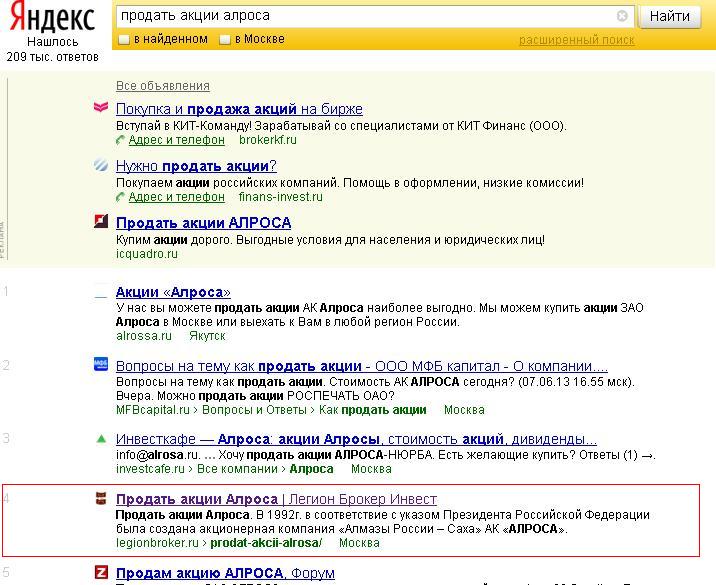The width and height of the screenshot is (716, 585).
Task: Open the Инвесткафе Алроса result title
Action: [356, 439]
